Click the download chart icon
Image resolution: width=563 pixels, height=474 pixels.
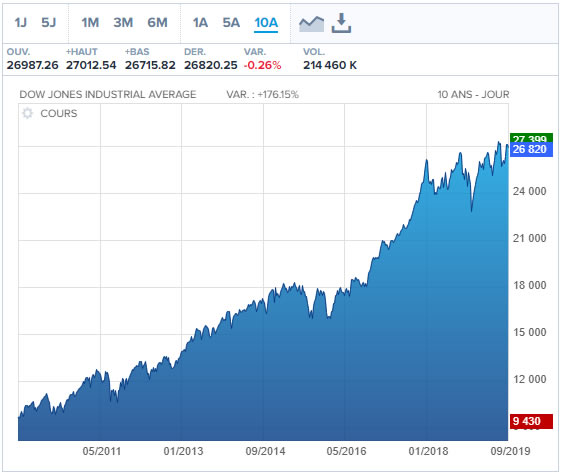coord(341,23)
